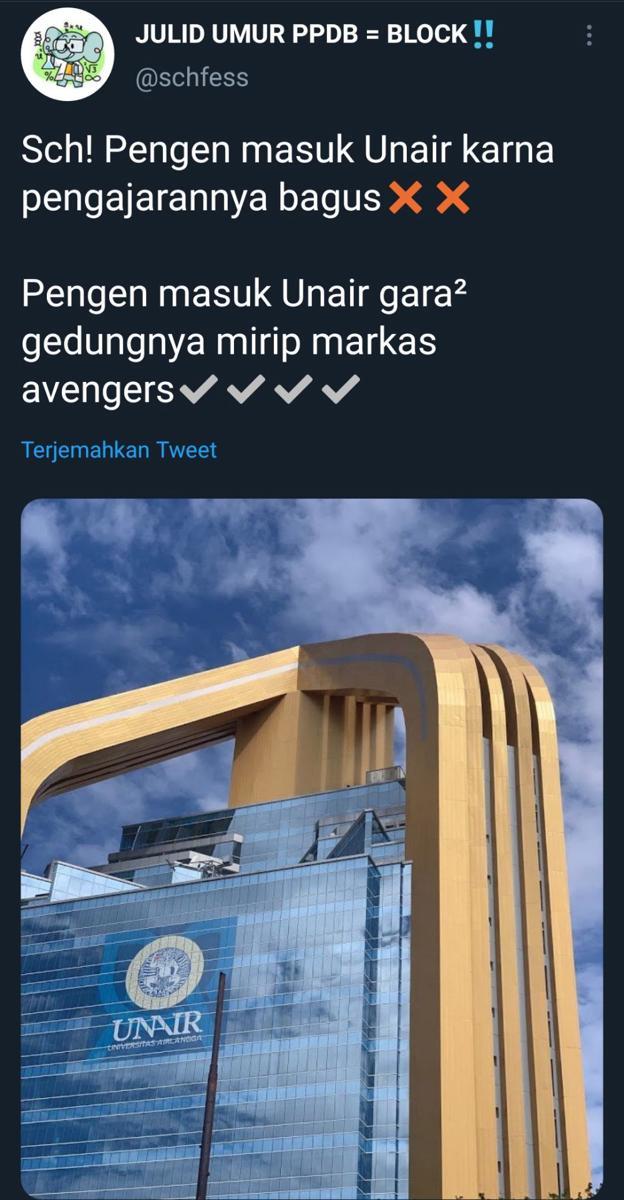The image size is (624, 1200).
Task: Open the JULID UMUR PPDB = BLOCK profile name
Action: (301, 34)
